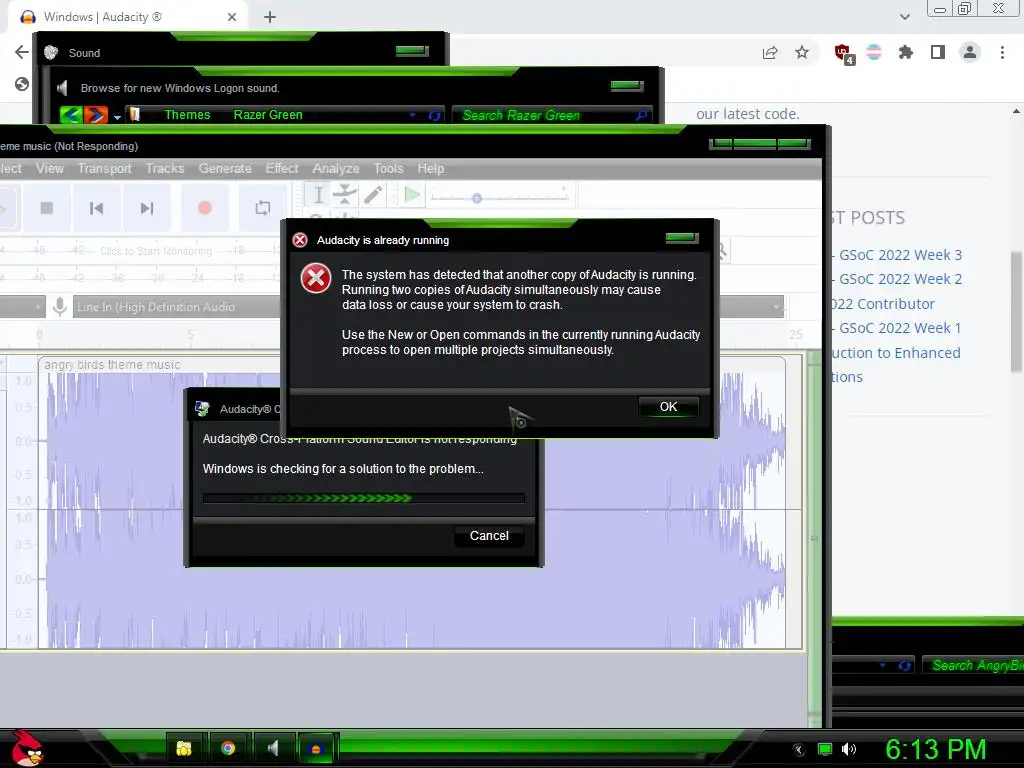Switch to Audacity on the taskbar
This screenshot has width=1024, height=768.
tap(316, 748)
